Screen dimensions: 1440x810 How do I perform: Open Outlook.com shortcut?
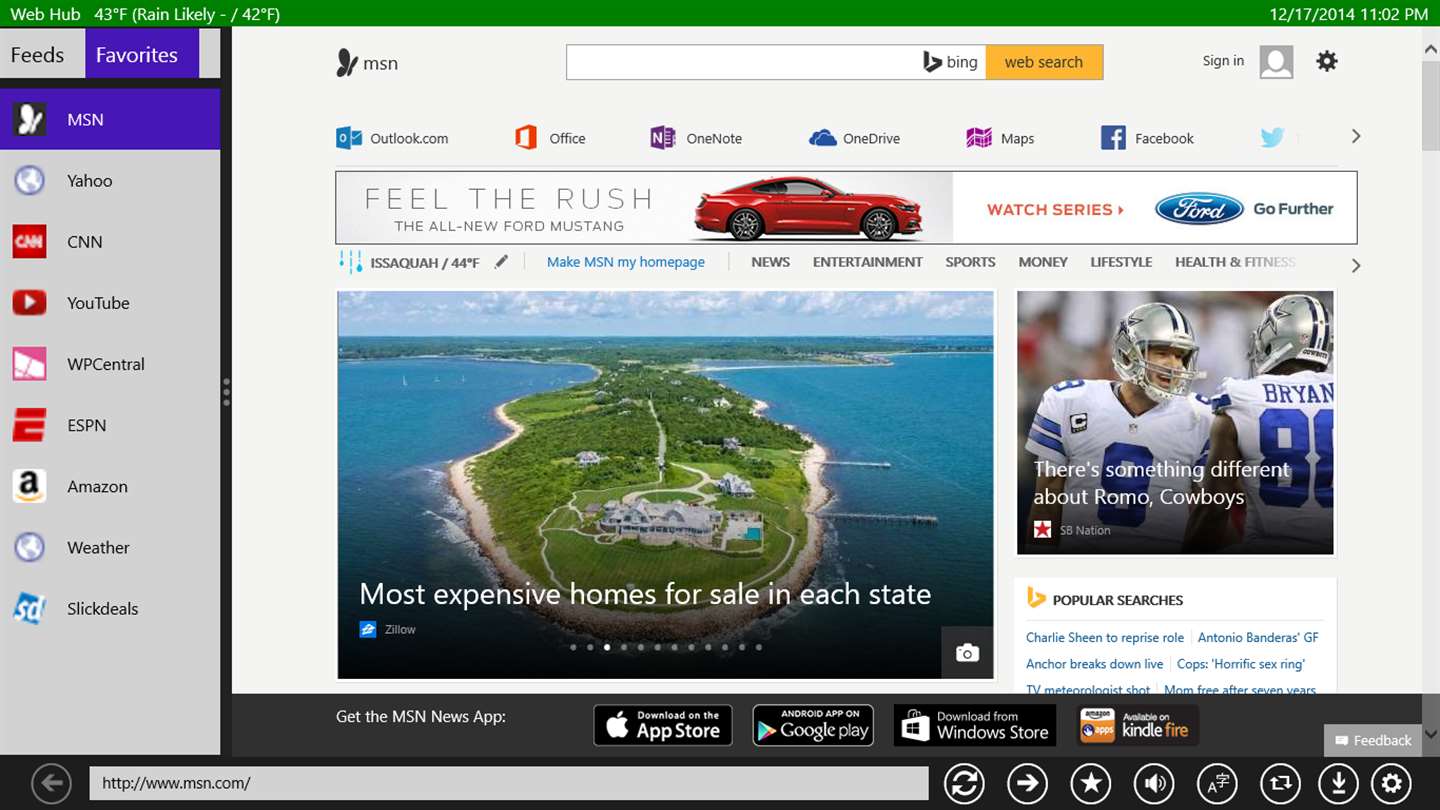392,138
